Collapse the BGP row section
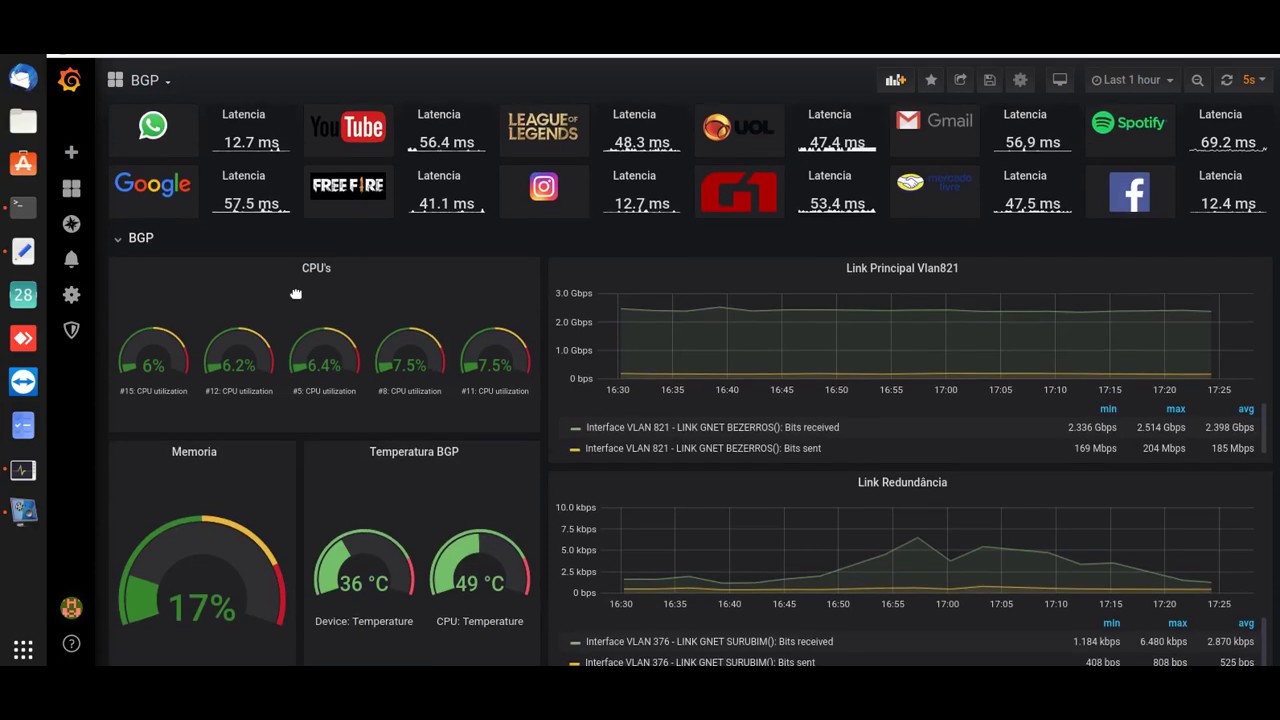Screen dimensions: 1280x720 coord(133,238)
